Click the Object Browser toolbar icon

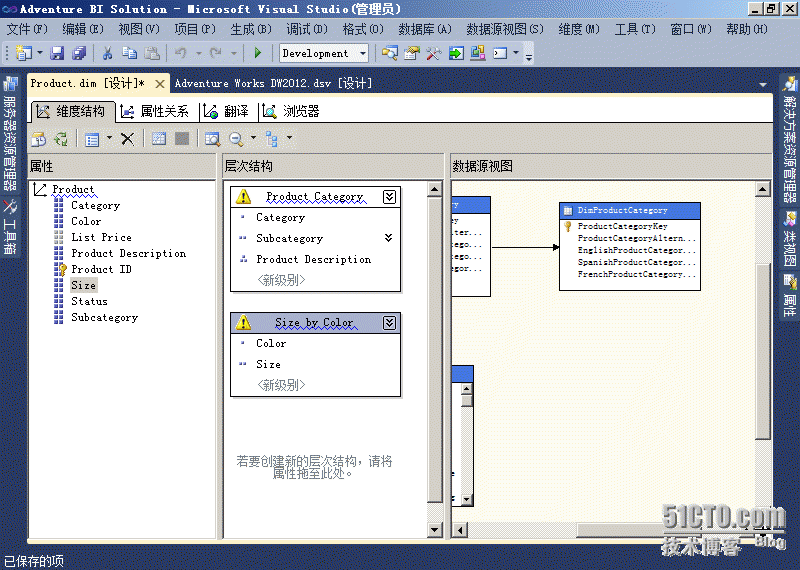pos(478,53)
